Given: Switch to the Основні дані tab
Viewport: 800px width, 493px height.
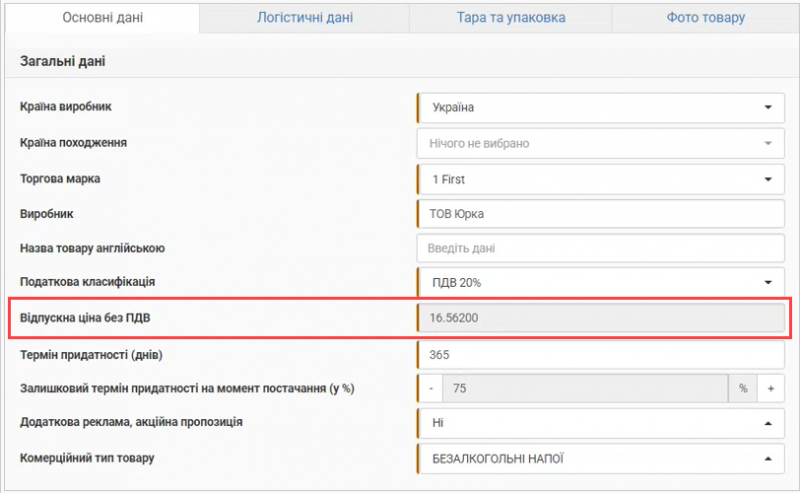Looking at the screenshot, I should click(x=101, y=18).
